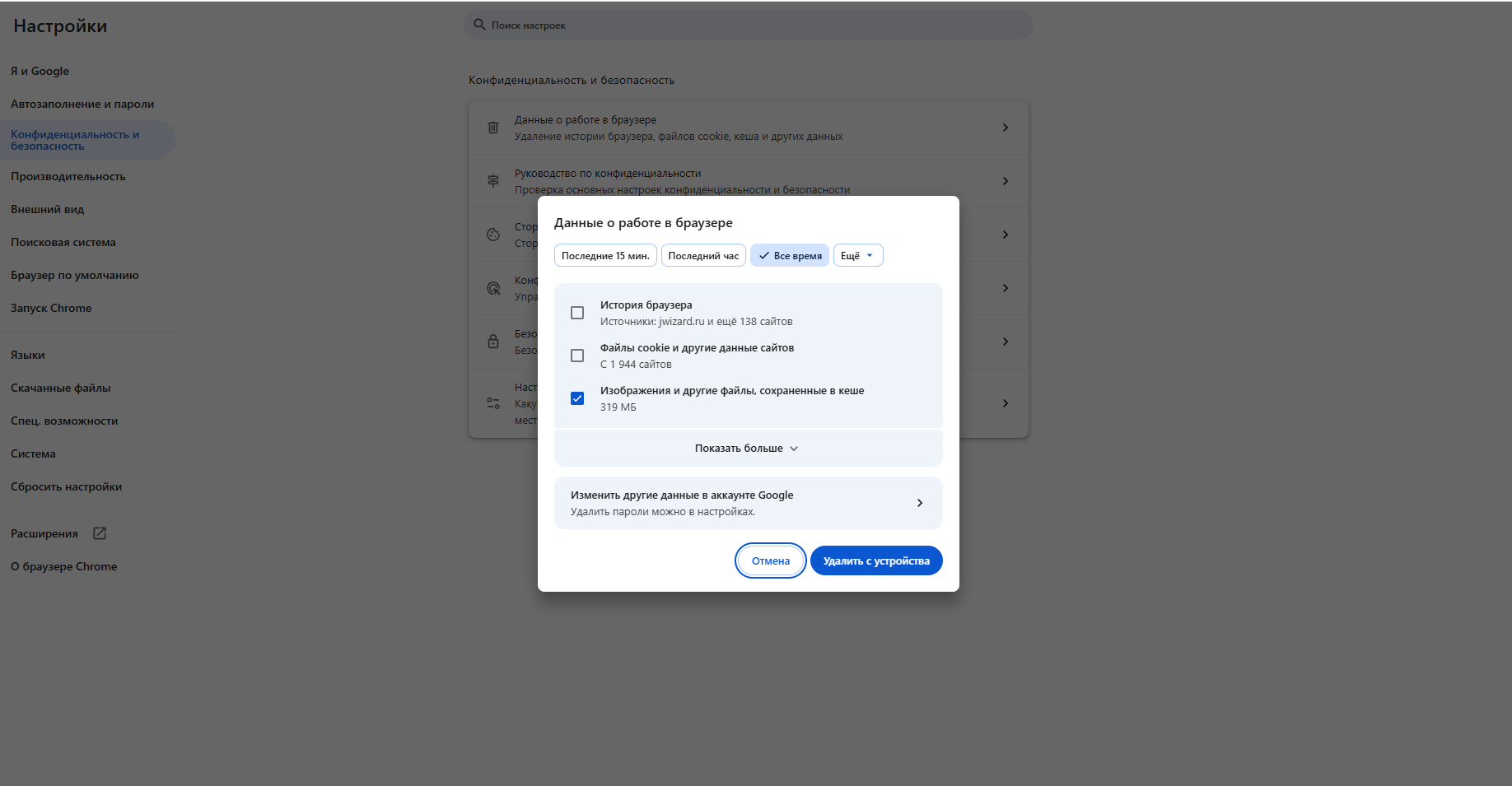Uncheck Изображения и другие файлы в кеше
Image resolution: width=1512 pixels, height=786 pixels.
577,398
